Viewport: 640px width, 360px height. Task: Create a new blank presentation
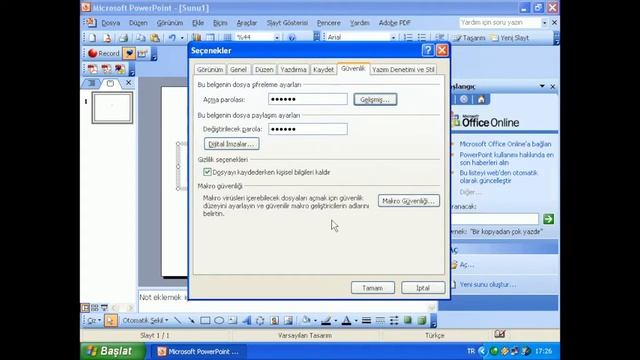[x=92, y=38]
